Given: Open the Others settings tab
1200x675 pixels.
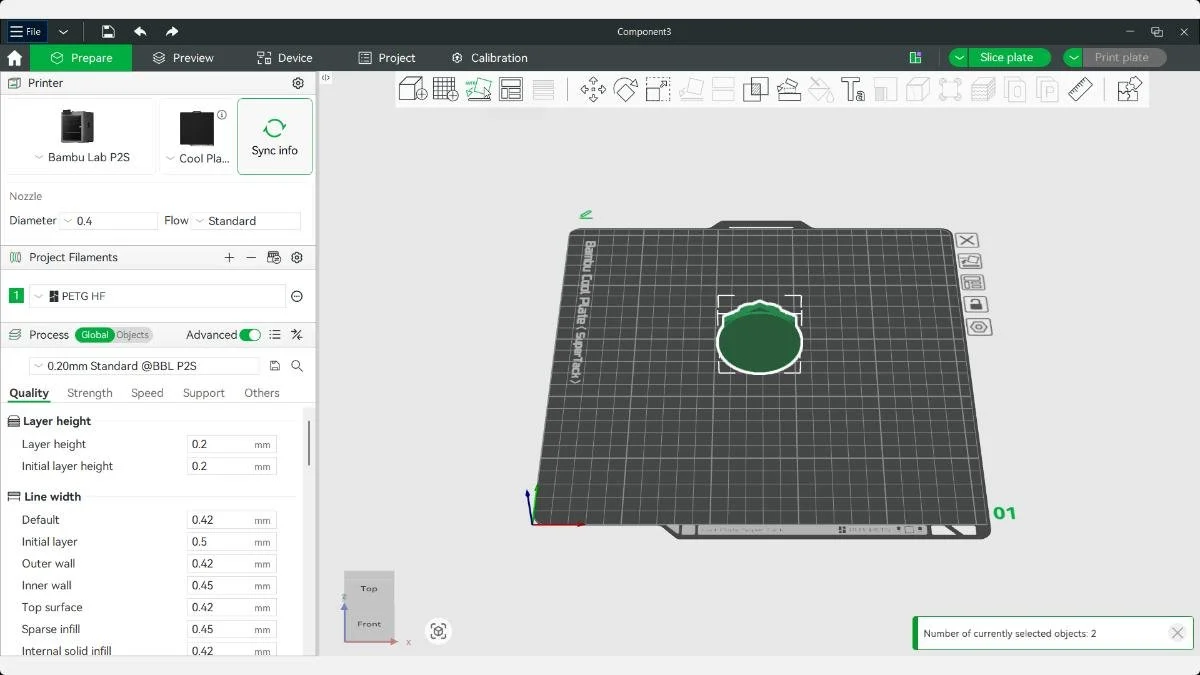Looking at the screenshot, I should pos(262,393).
